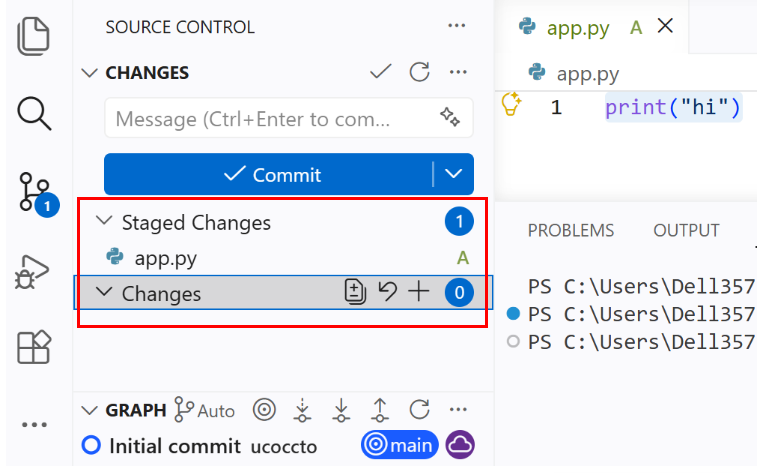Switch to the OUTPUT panel tab
The height and width of the screenshot is (473, 768).
[x=686, y=230]
